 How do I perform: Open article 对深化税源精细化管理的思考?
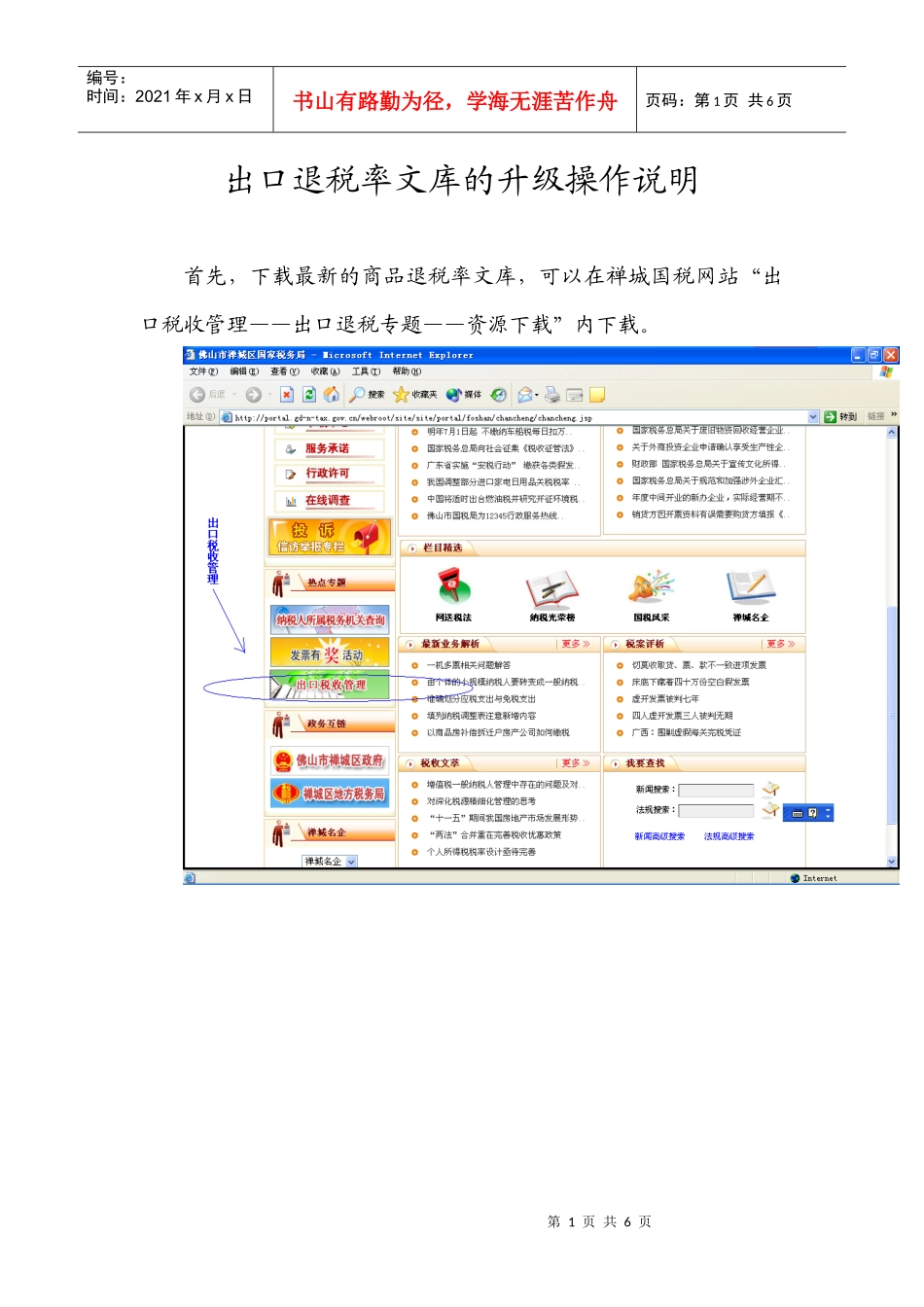pyautogui.click(x=481, y=801)
